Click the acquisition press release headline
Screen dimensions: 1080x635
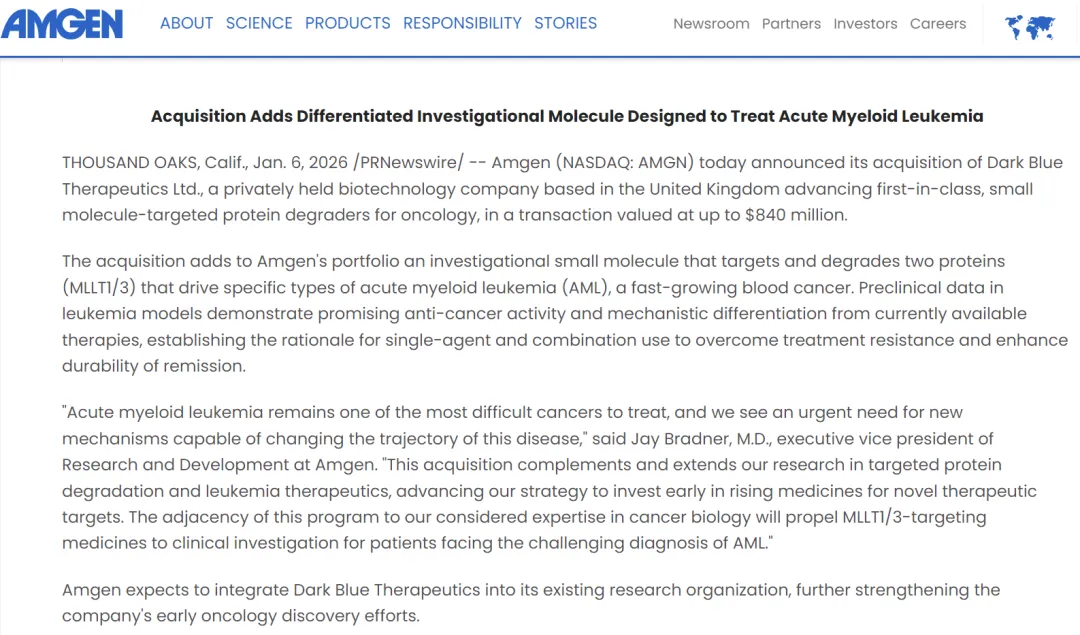567,116
